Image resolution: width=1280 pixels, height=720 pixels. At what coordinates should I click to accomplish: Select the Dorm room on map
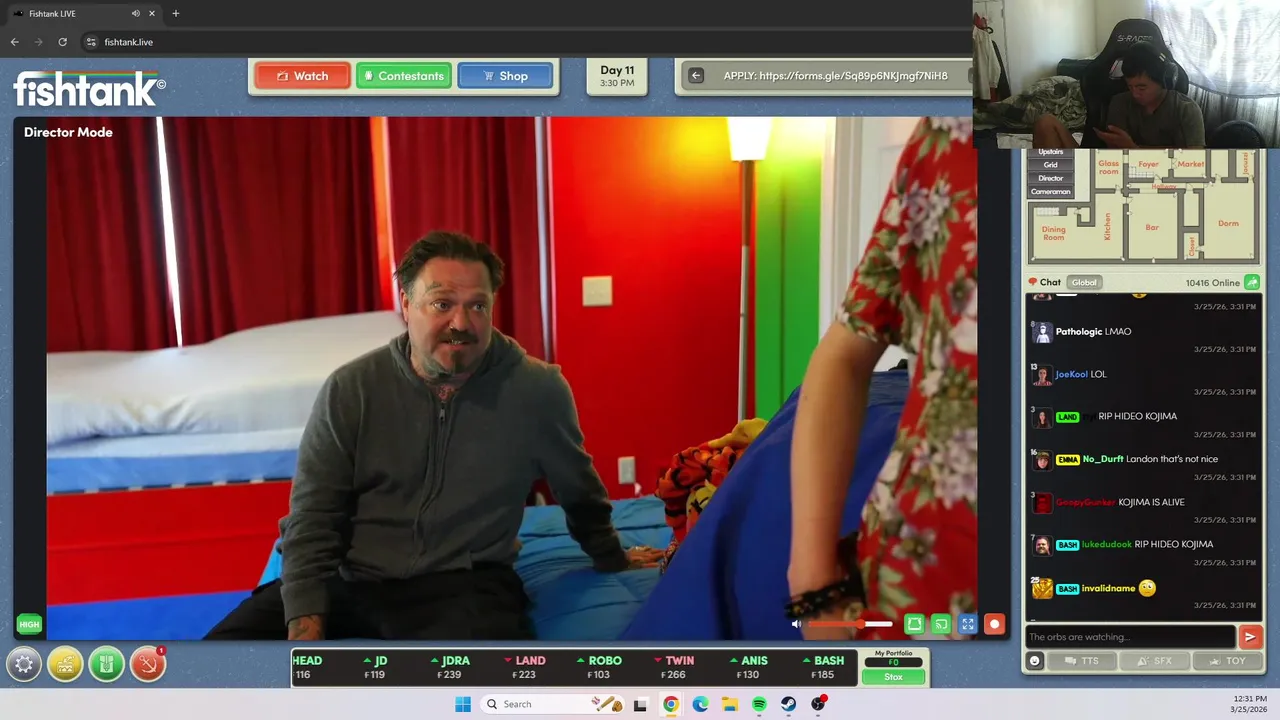pos(1228,223)
